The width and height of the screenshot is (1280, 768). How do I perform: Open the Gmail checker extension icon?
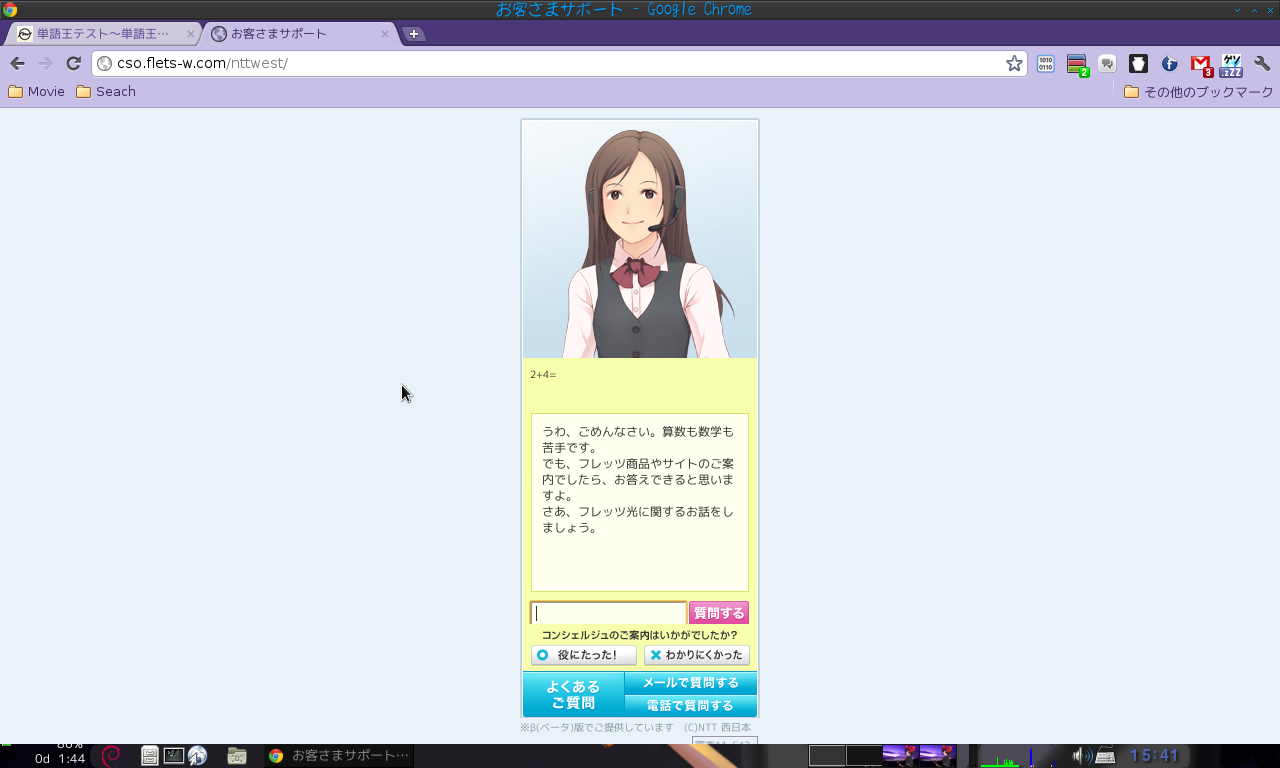click(x=1201, y=66)
